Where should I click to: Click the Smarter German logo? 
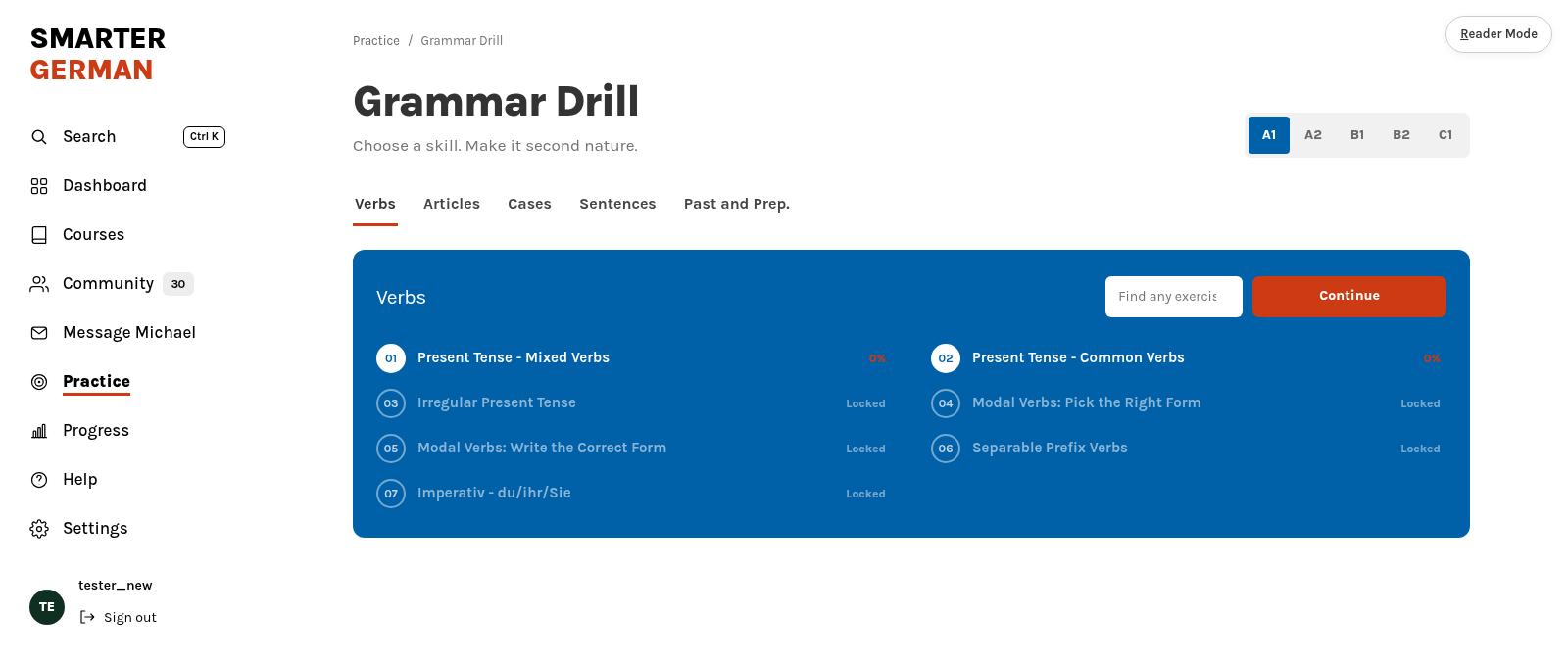(98, 55)
